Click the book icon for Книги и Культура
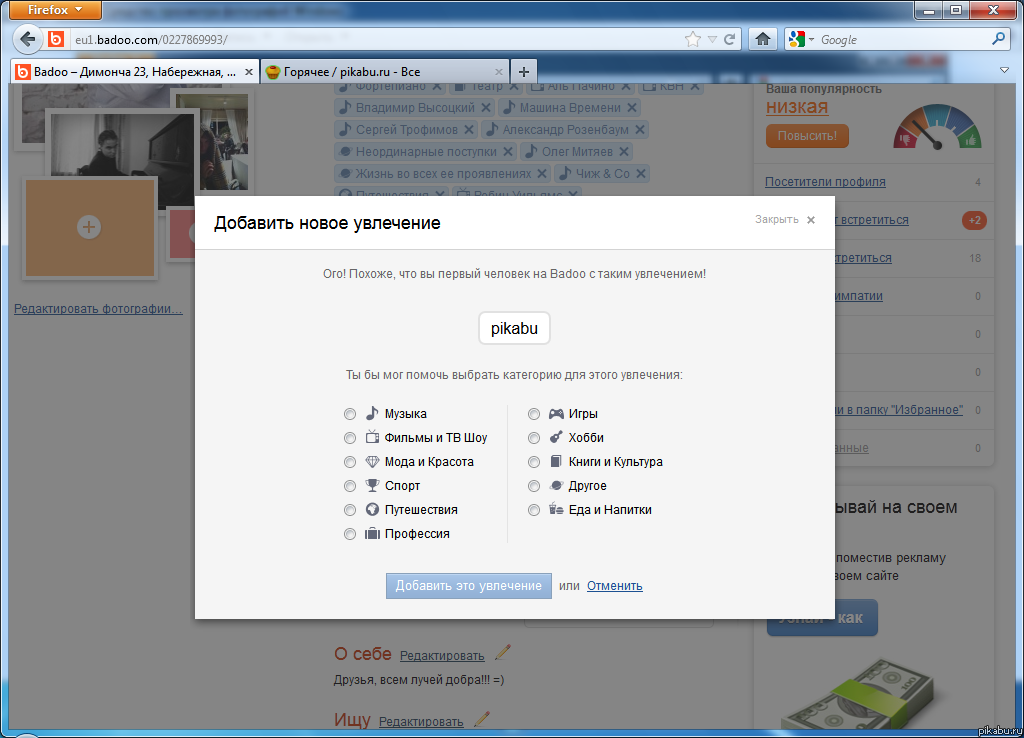The width and height of the screenshot is (1024, 738). pos(556,461)
